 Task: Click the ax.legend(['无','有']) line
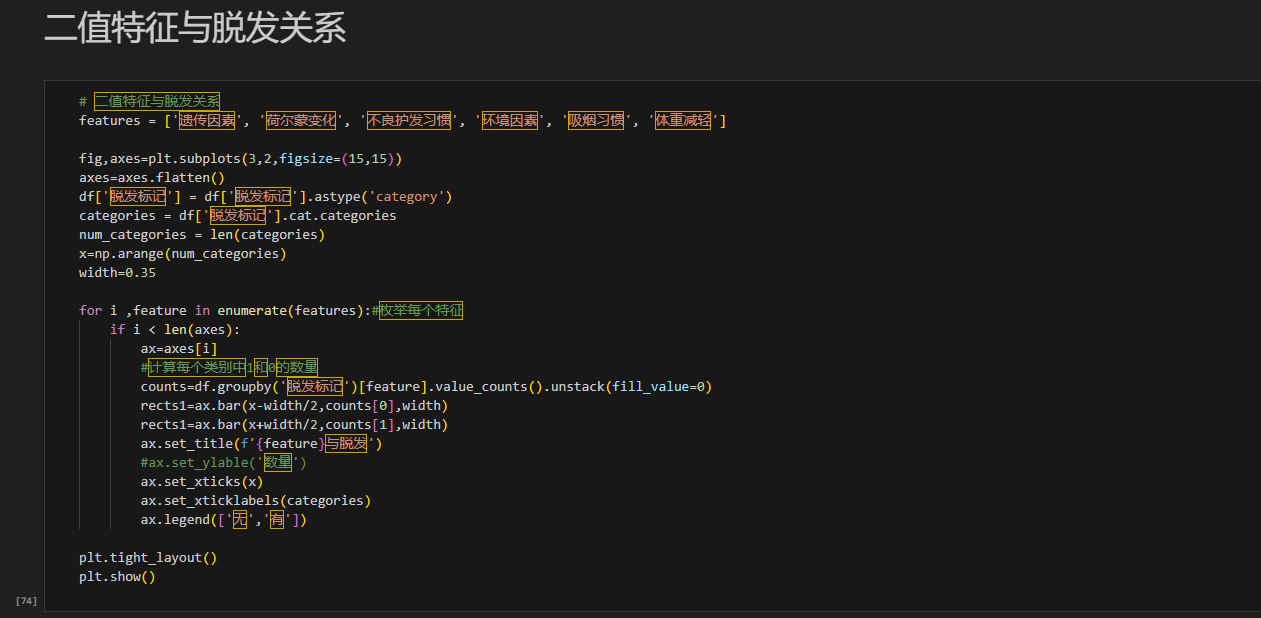(224, 520)
